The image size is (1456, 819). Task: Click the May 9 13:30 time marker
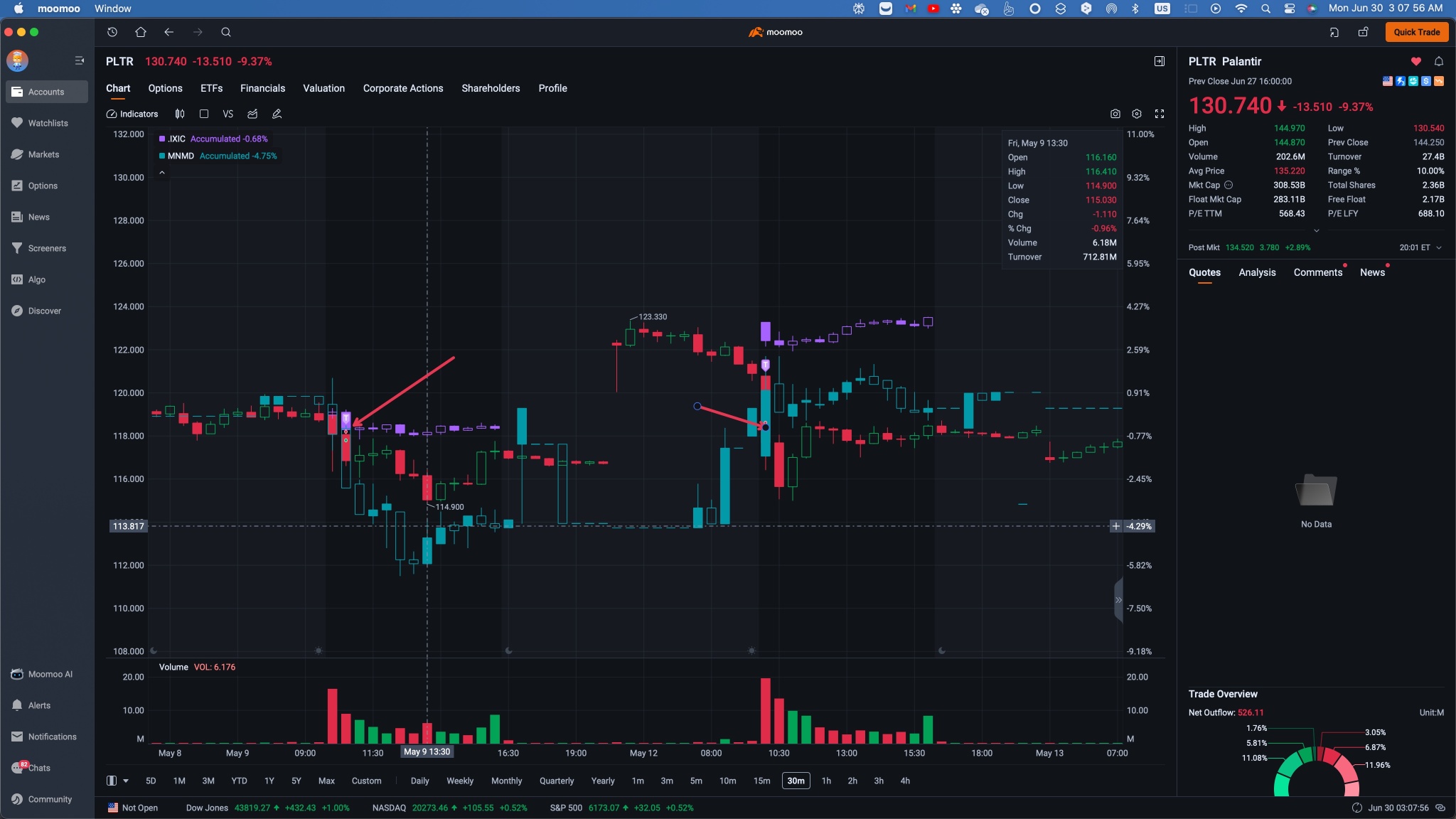tap(427, 751)
